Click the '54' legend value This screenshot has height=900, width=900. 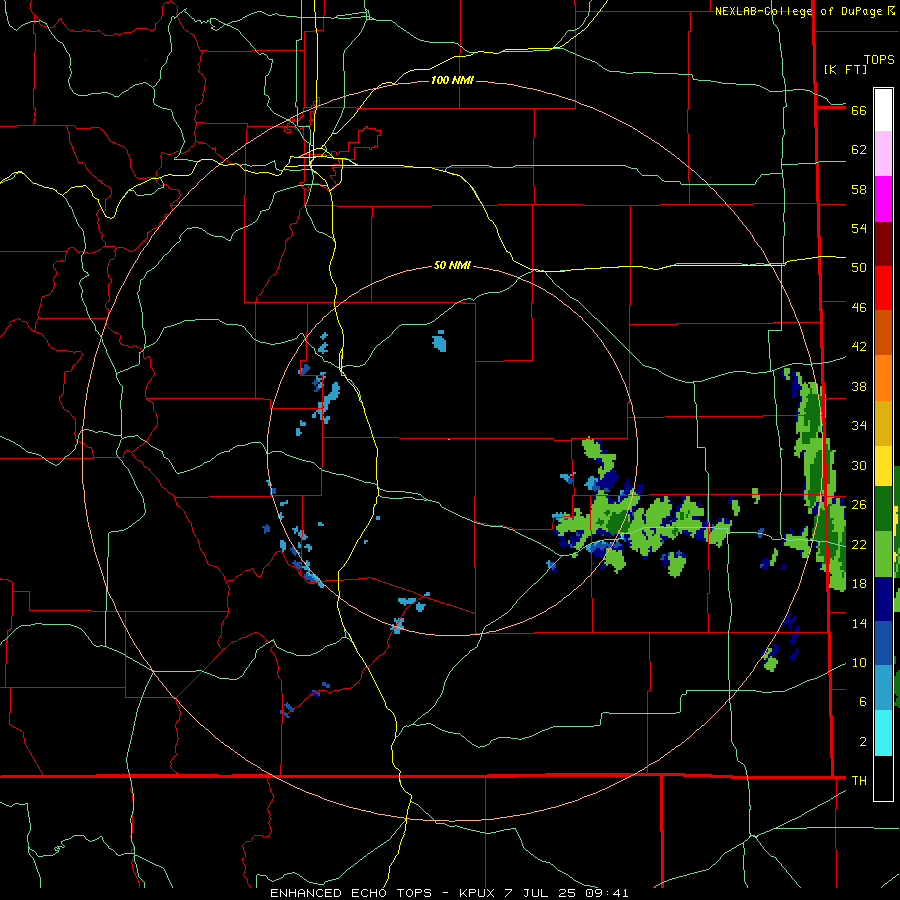[x=859, y=228]
